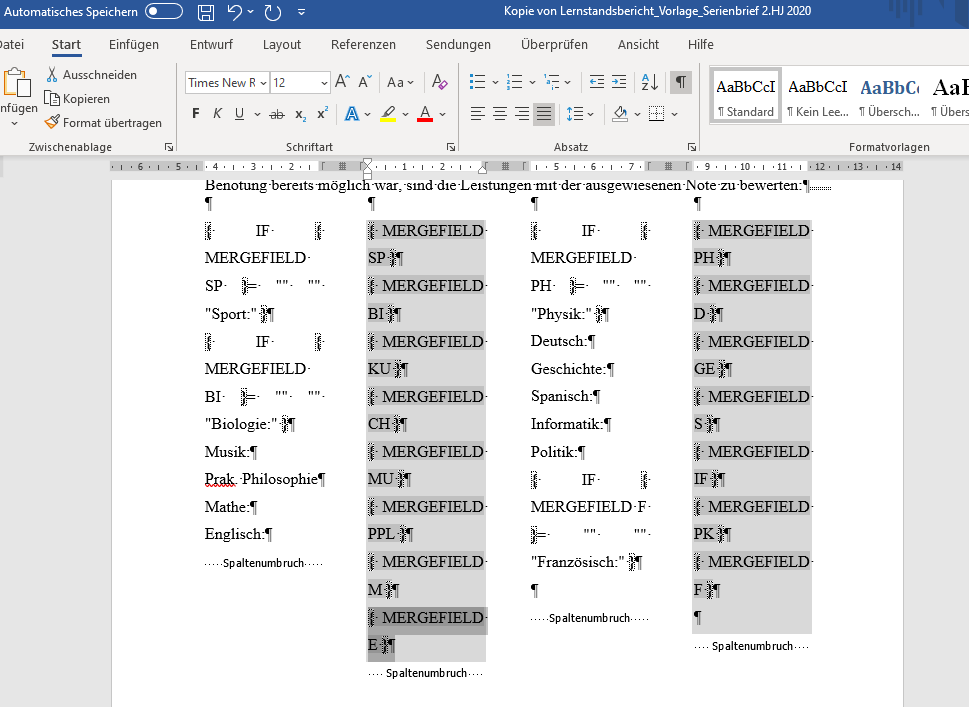Click the Save icon in title bar
Image resolution: width=969 pixels, height=707 pixels.
click(x=206, y=12)
